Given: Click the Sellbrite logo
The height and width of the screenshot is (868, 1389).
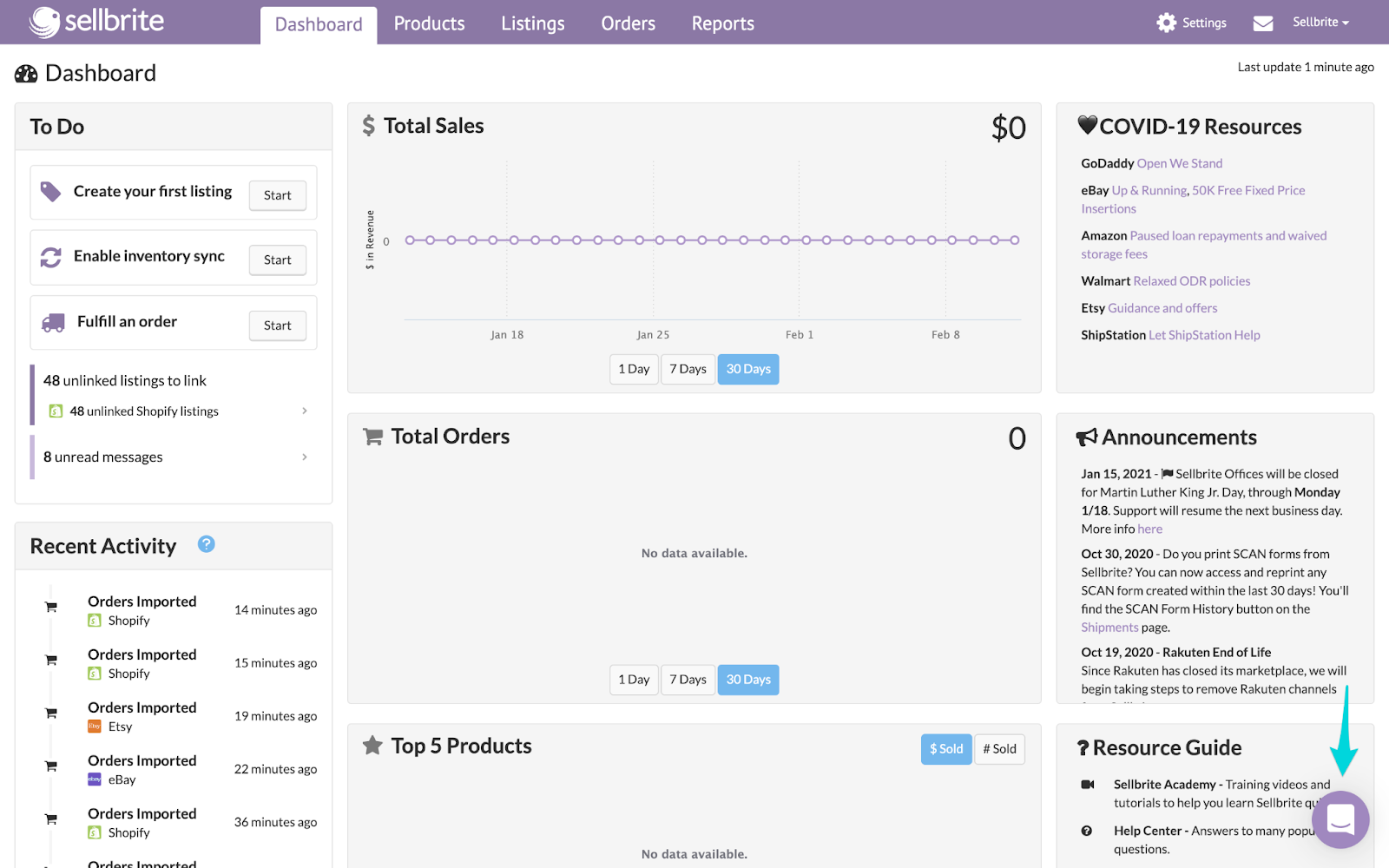Looking at the screenshot, I should pos(95,22).
